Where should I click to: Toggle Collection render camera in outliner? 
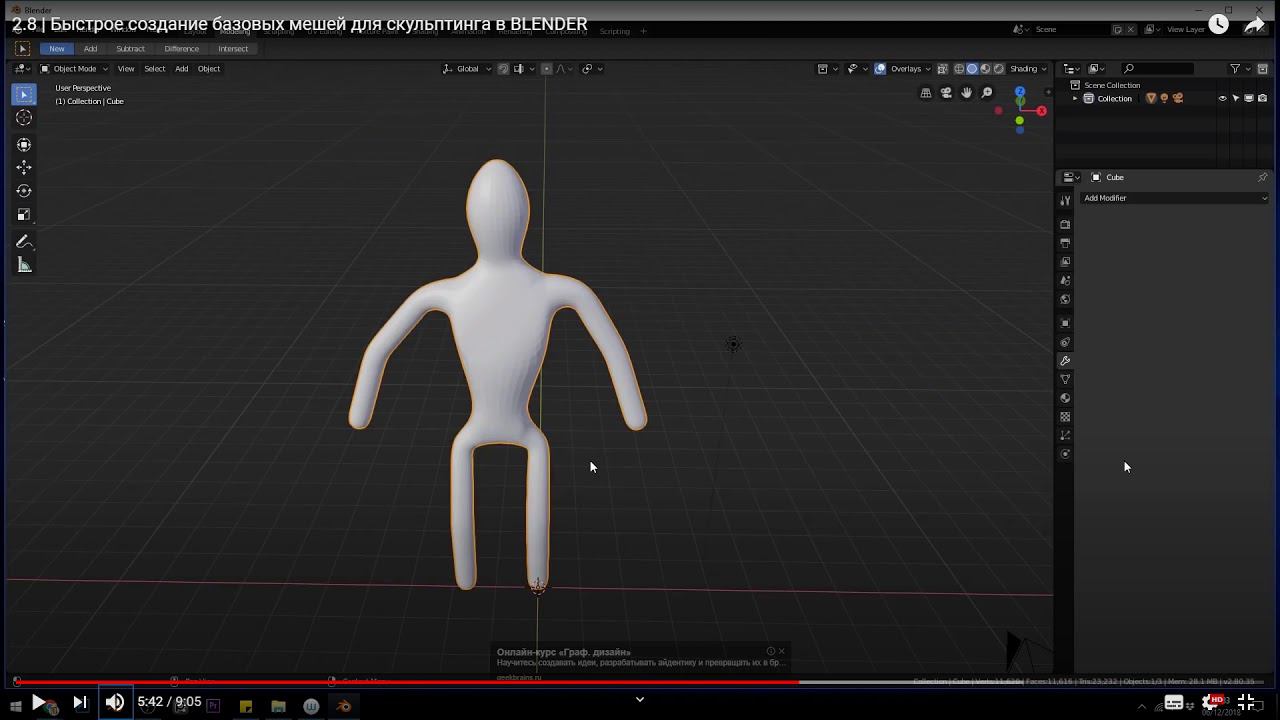point(1263,99)
